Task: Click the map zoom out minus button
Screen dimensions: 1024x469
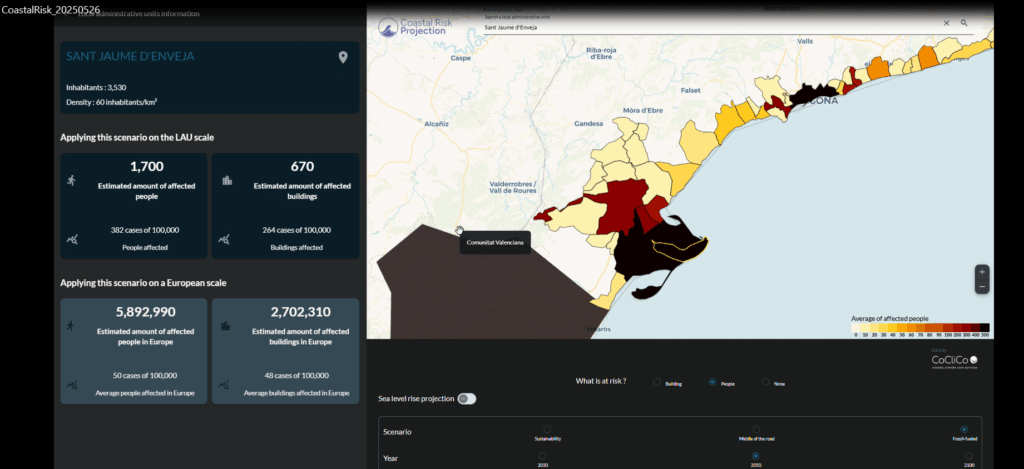Action: 982,286
